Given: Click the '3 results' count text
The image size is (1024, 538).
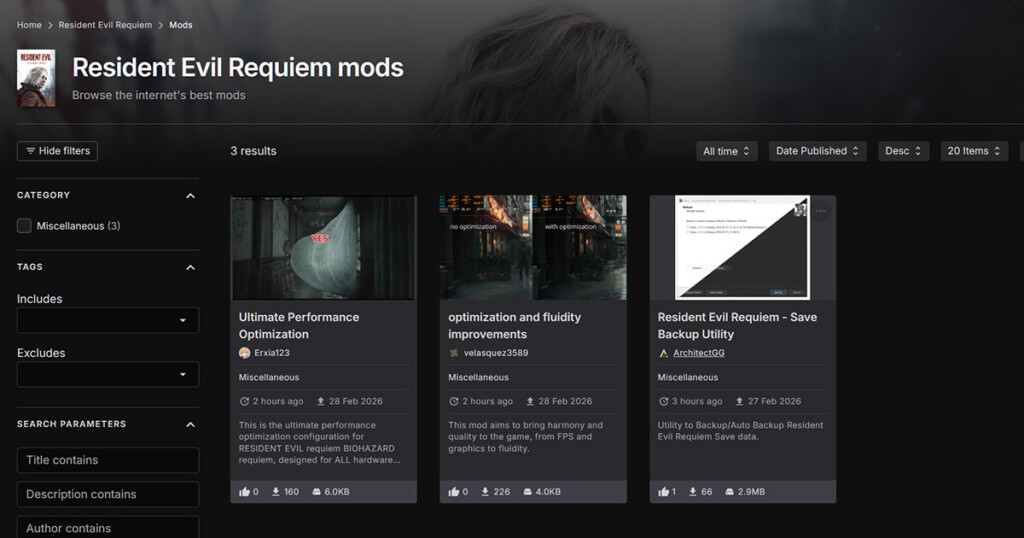Looking at the screenshot, I should point(253,151).
